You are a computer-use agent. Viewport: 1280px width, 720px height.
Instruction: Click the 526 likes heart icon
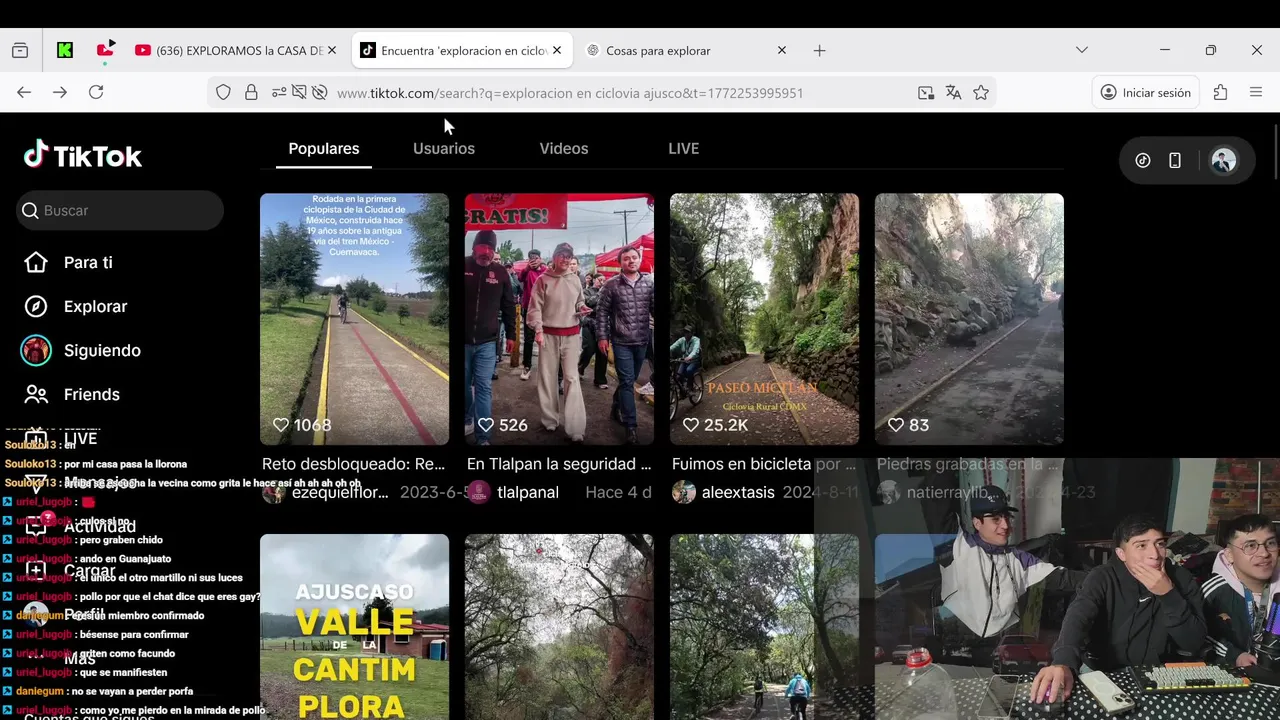pyautogui.click(x=486, y=425)
